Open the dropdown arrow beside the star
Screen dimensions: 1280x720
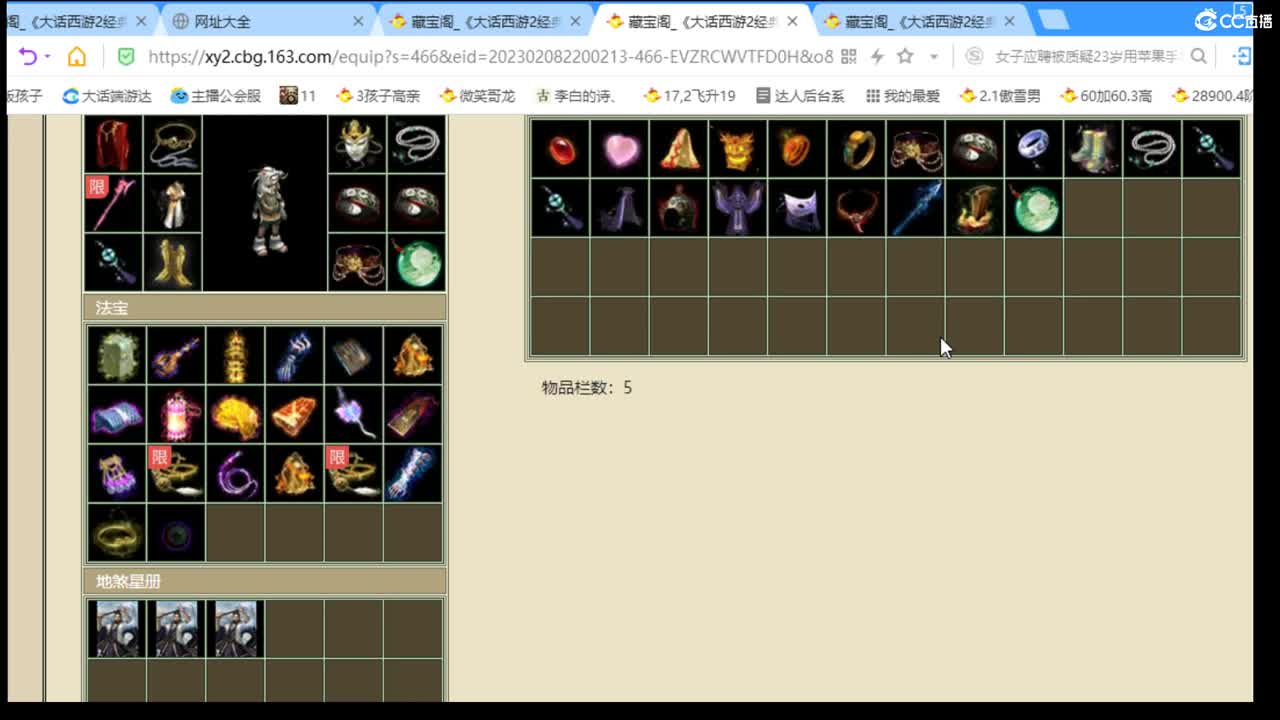(x=934, y=57)
